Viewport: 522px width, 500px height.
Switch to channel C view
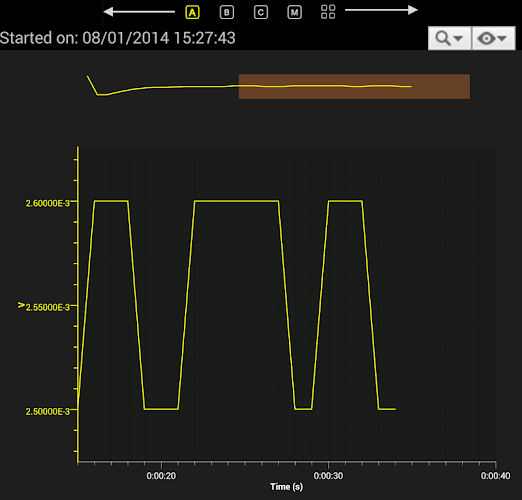[x=261, y=13]
